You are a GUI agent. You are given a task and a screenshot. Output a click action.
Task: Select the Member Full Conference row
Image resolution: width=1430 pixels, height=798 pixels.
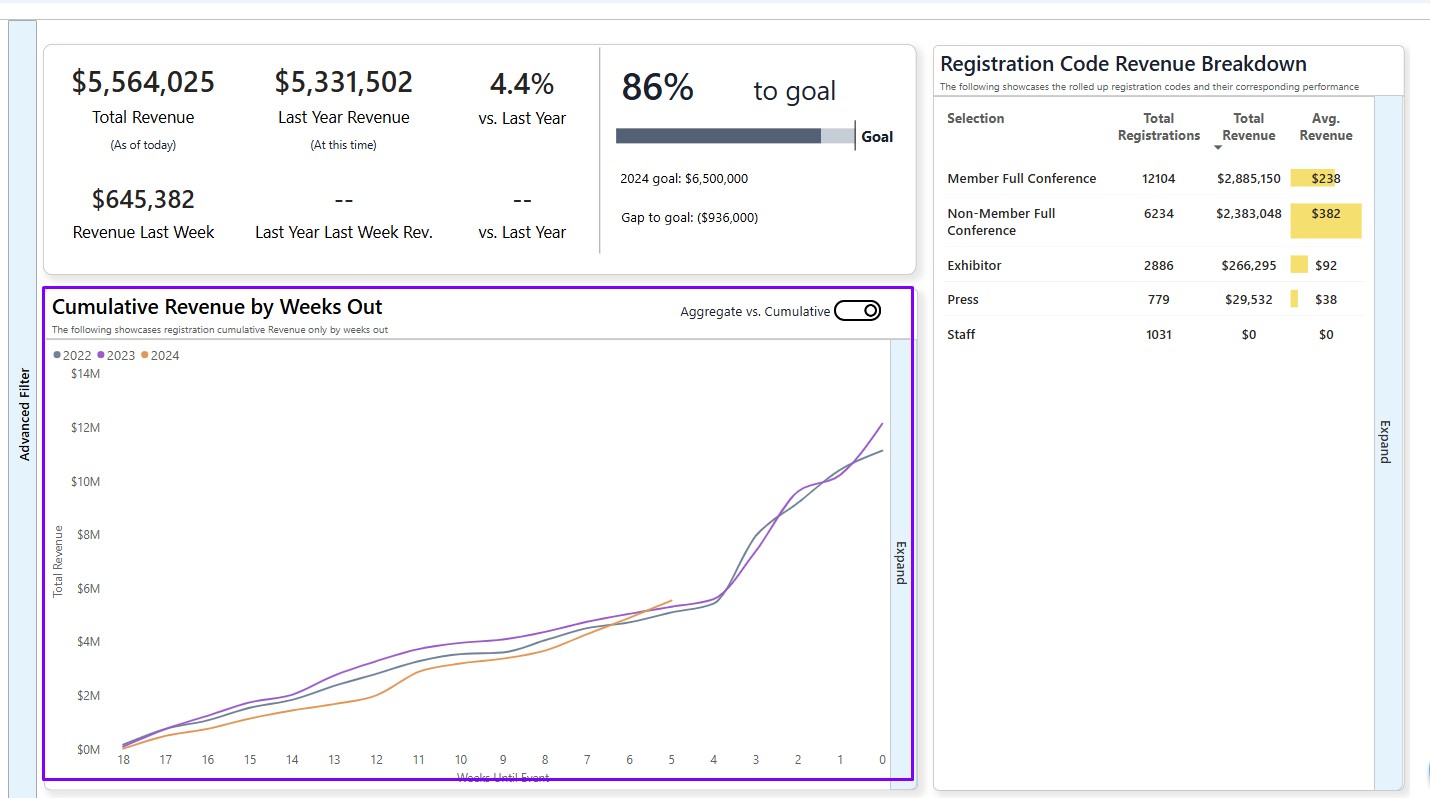pos(1021,178)
